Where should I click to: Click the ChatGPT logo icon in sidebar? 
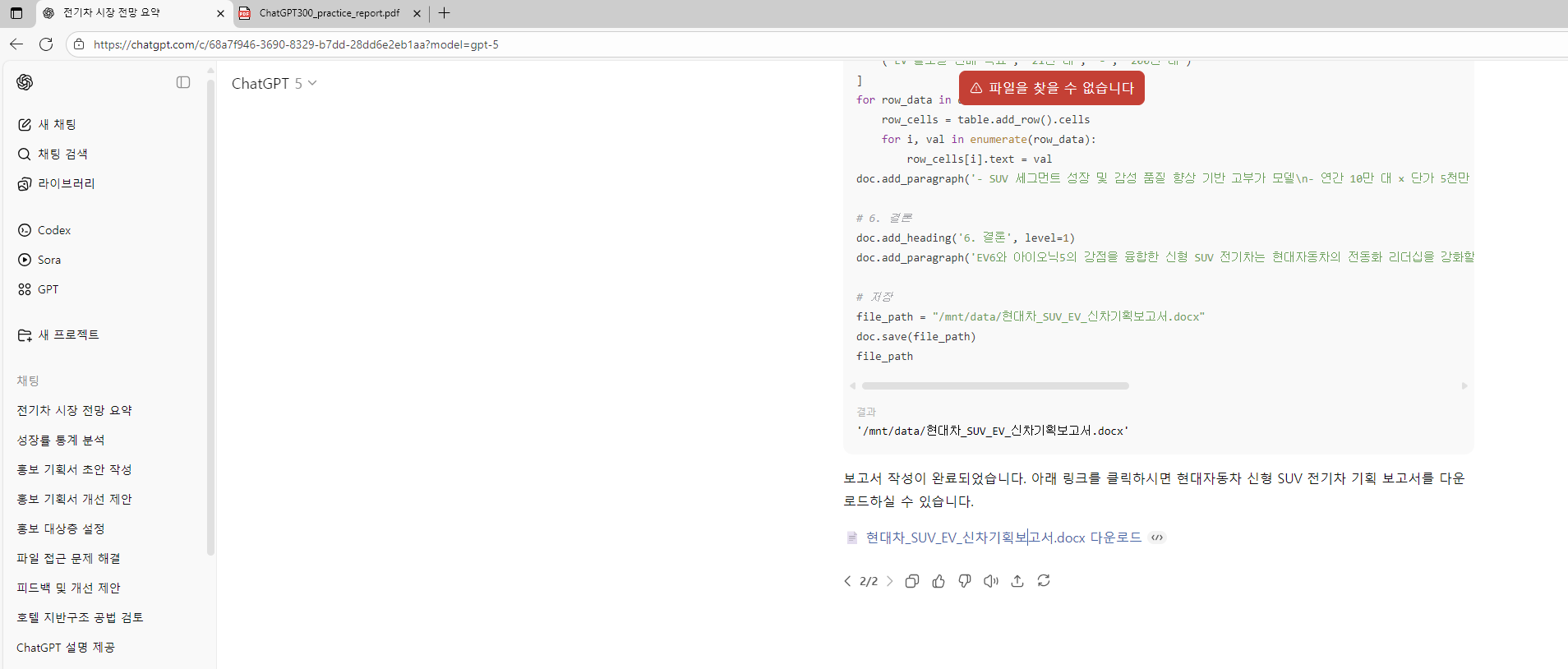coord(25,82)
